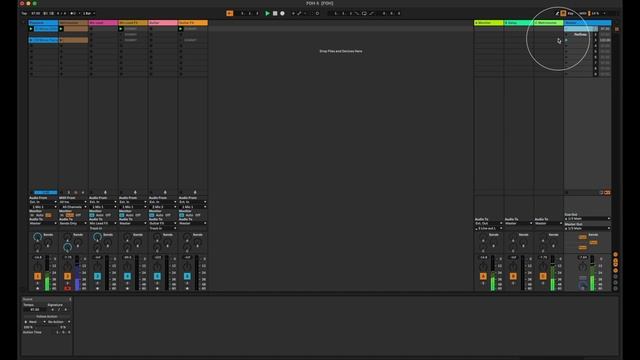Select the Guitar FX track header
This screenshot has height=360, width=640.
193,23
